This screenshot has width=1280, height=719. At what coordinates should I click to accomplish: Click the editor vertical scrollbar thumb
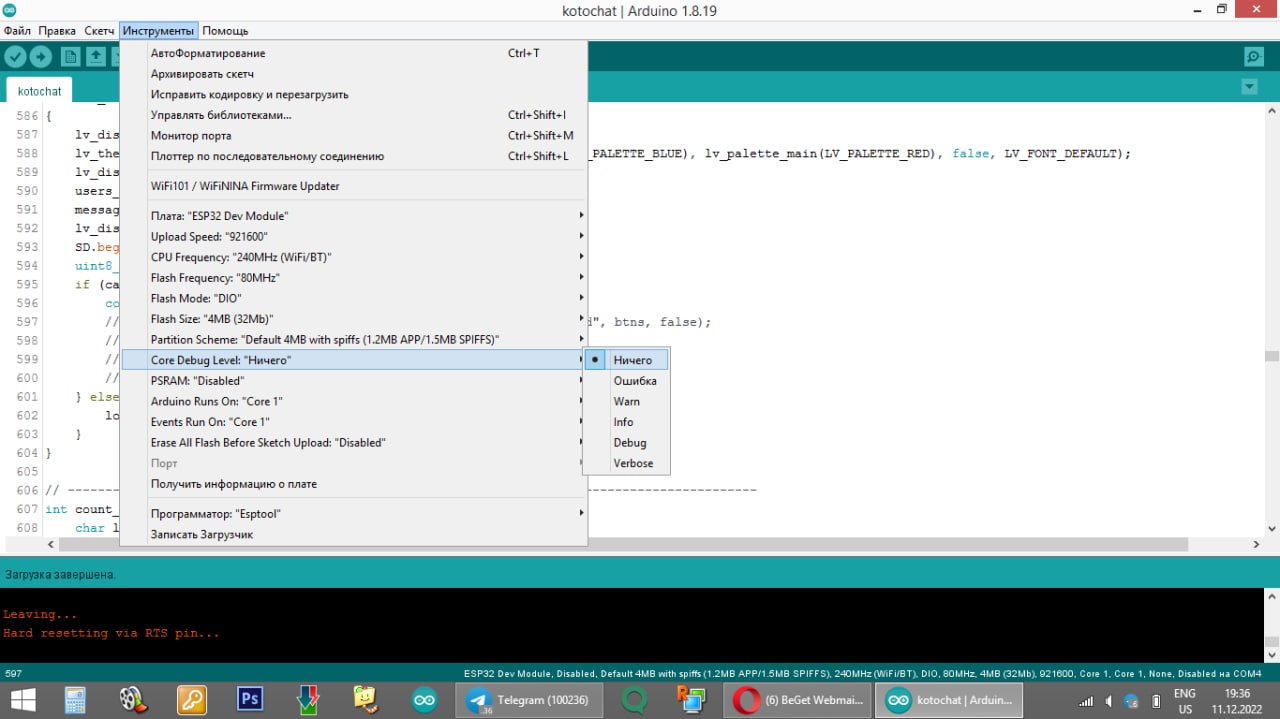point(1271,356)
